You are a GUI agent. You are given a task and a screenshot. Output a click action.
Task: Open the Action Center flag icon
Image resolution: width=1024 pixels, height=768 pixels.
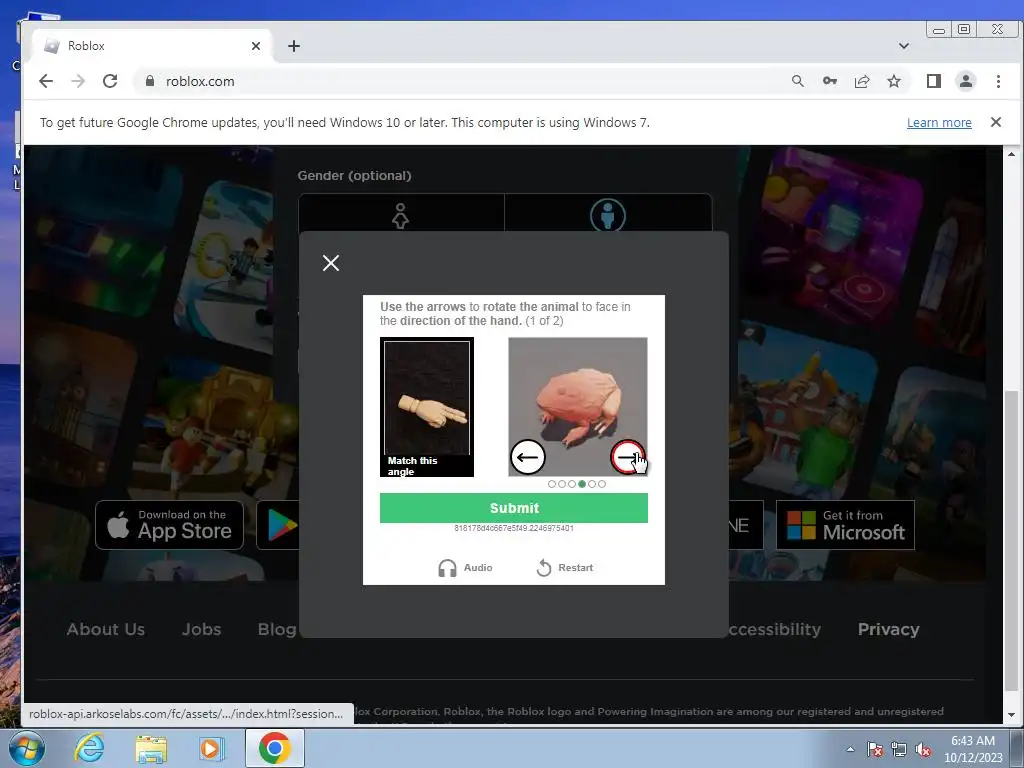pos(875,749)
